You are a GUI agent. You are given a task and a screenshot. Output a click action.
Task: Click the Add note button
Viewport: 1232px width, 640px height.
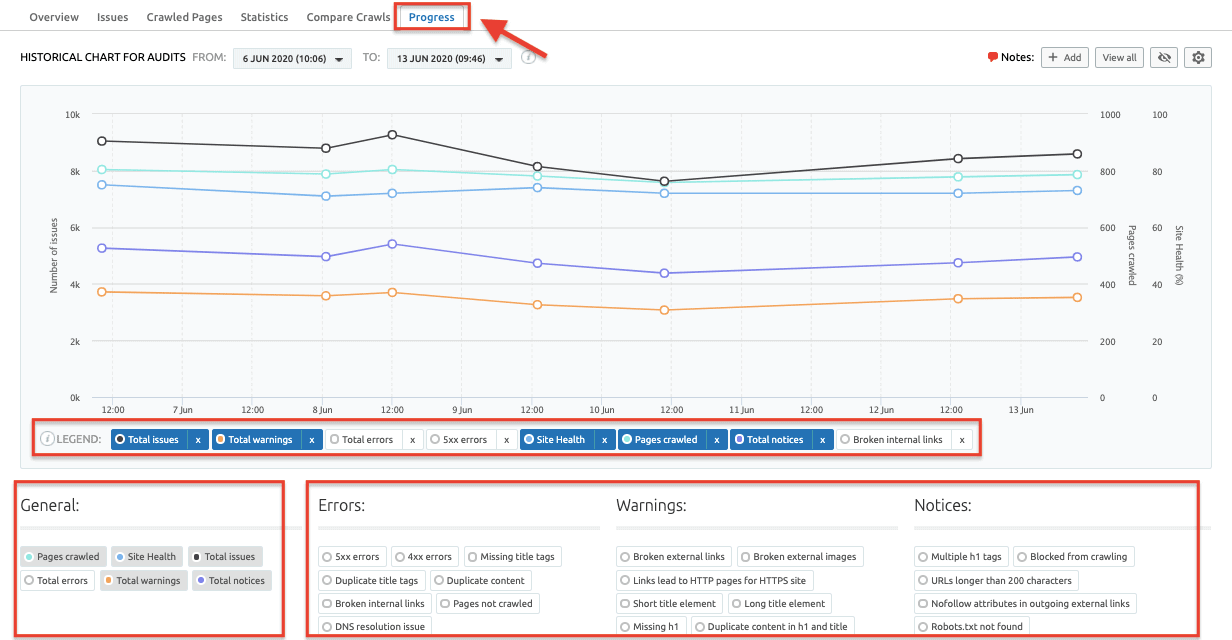(1064, 58)
